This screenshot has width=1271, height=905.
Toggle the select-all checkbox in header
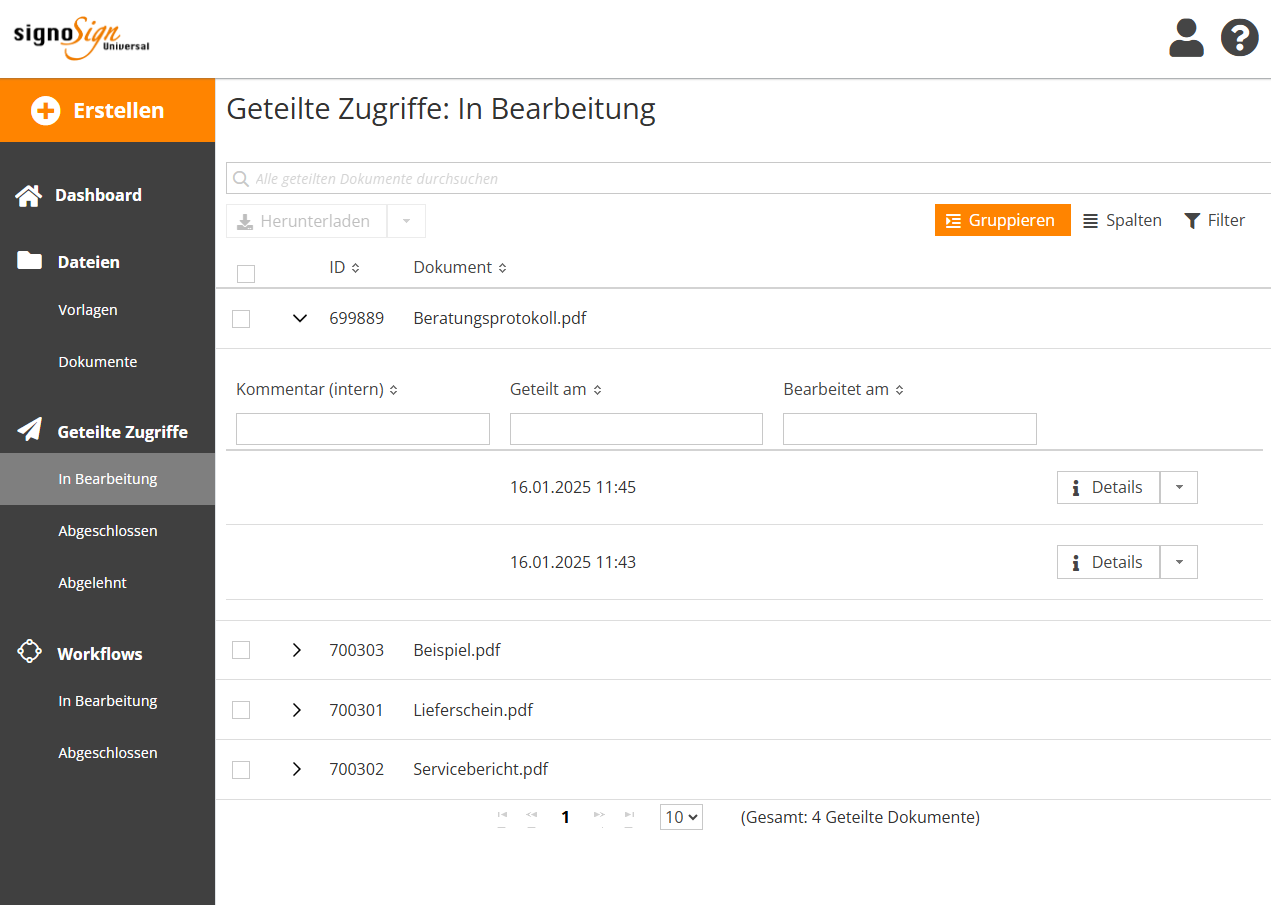pyautogui.click(x=246, y=273)
